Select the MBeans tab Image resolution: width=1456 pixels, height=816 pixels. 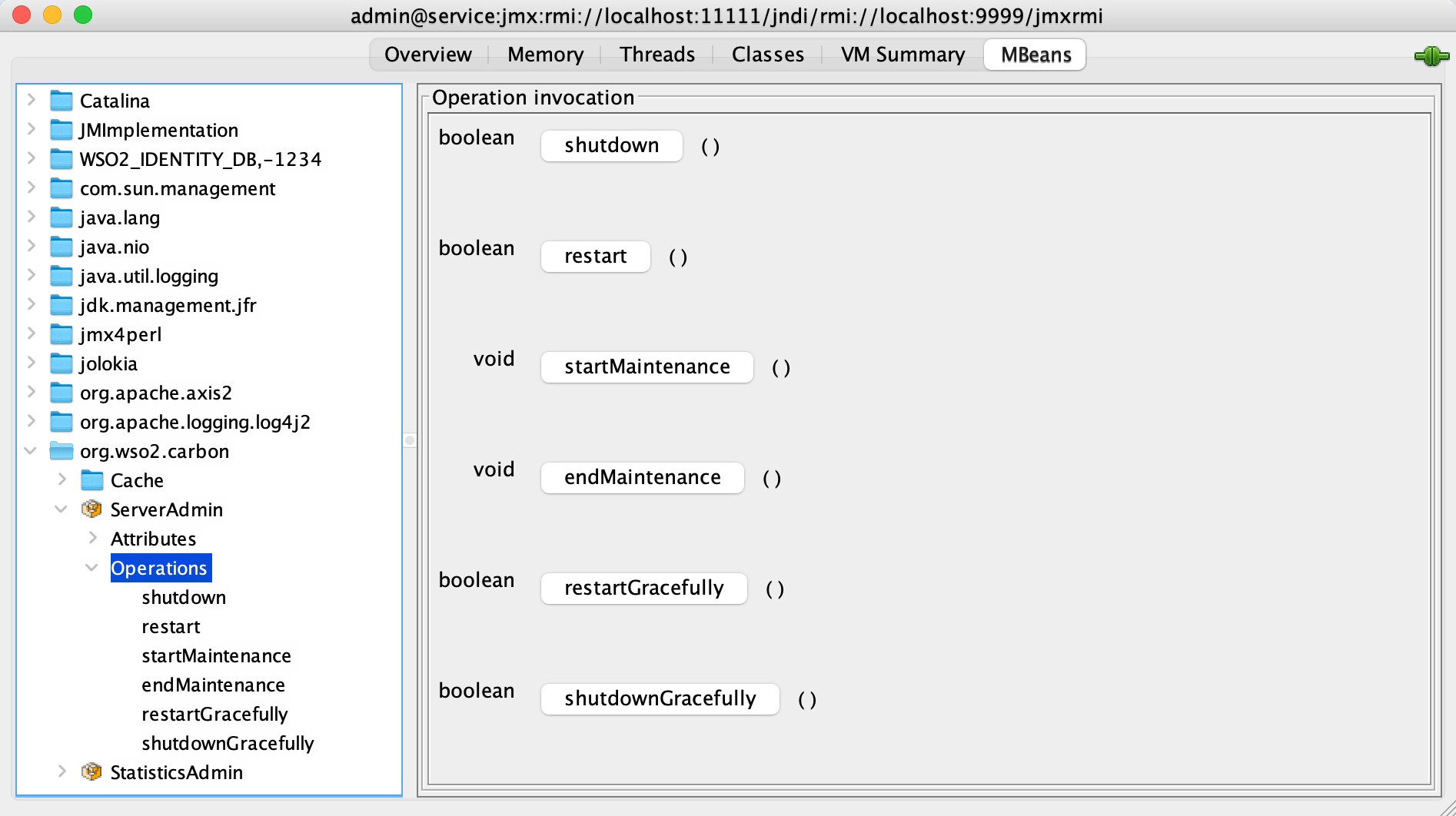[1035, 55]
